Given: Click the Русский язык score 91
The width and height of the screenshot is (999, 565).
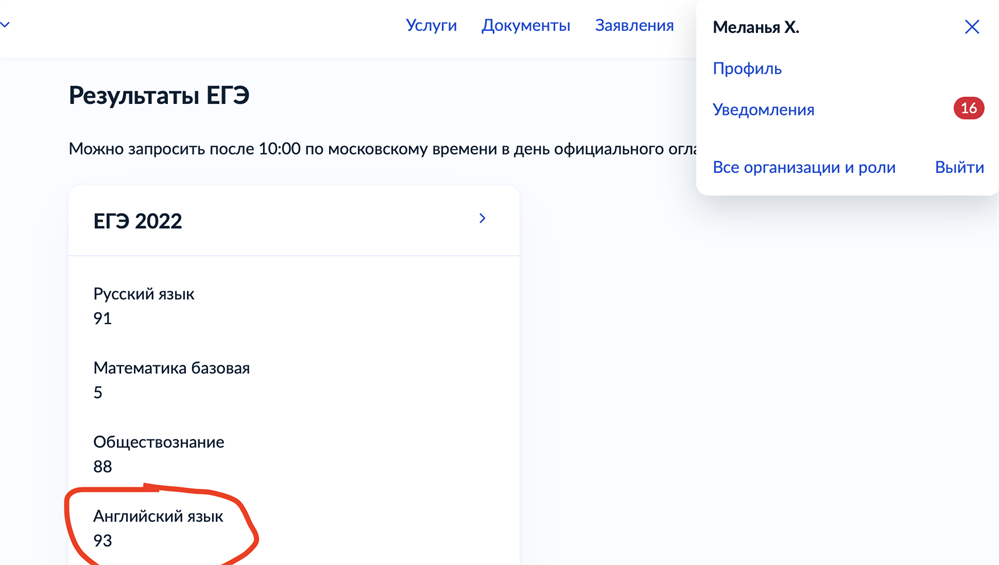Looking at the screenshot, I should point(102,318).
